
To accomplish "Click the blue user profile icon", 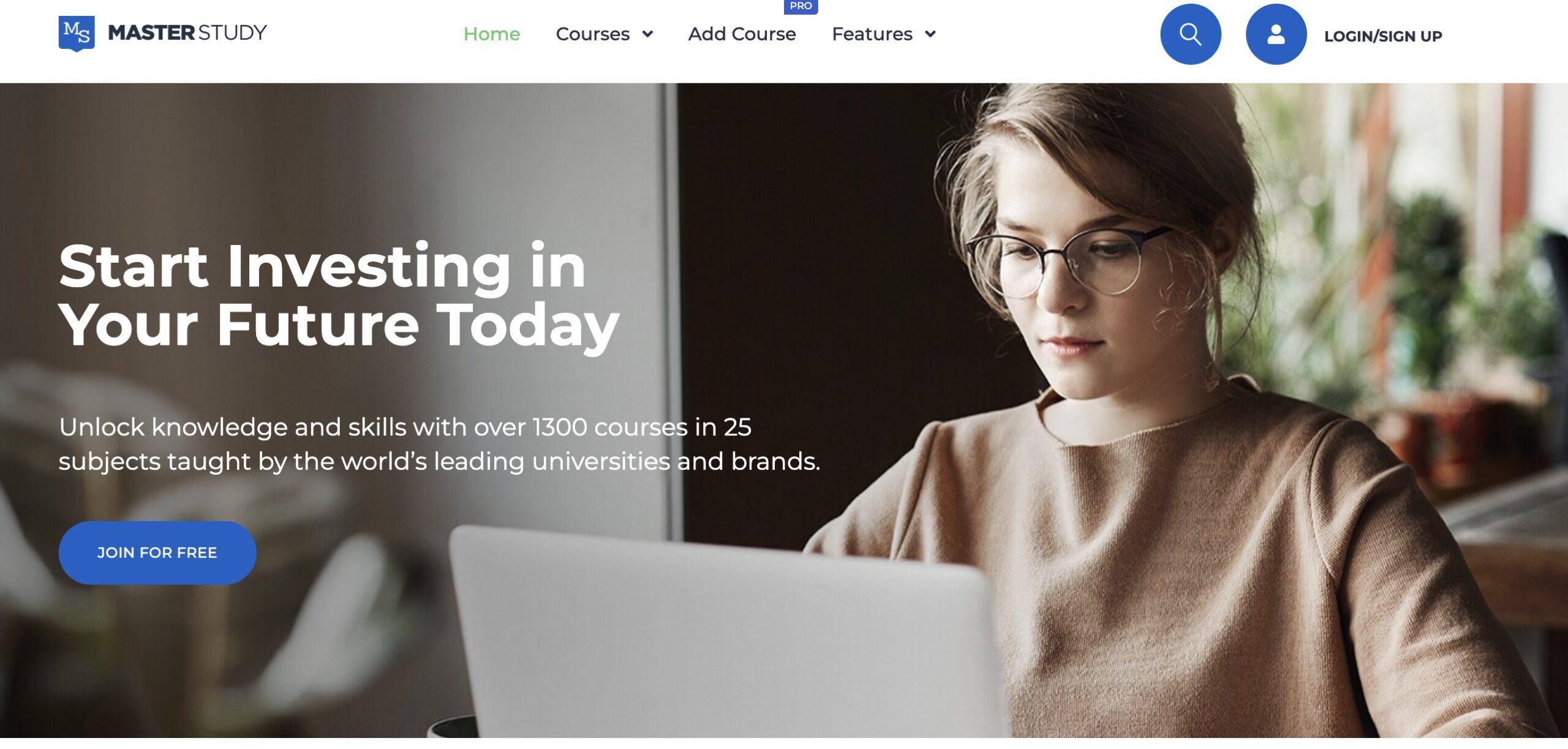I will (x=1276, y=34).
